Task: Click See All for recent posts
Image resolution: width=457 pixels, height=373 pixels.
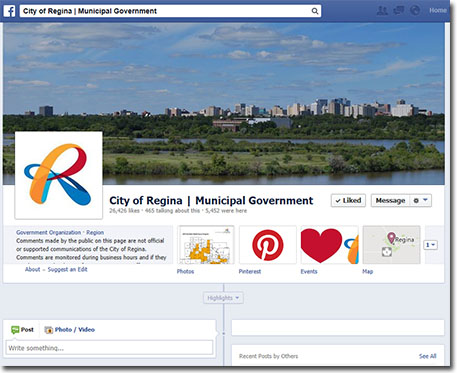Action: click(x=428, y=356)
